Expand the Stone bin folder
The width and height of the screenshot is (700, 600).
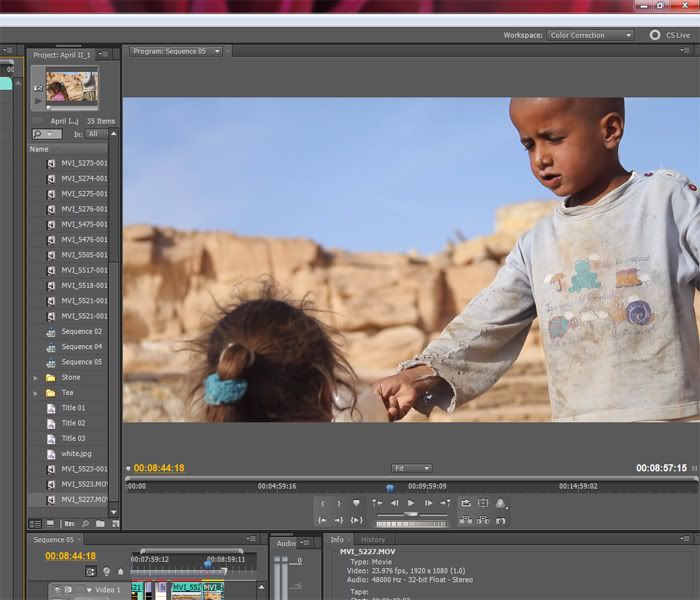36,377
